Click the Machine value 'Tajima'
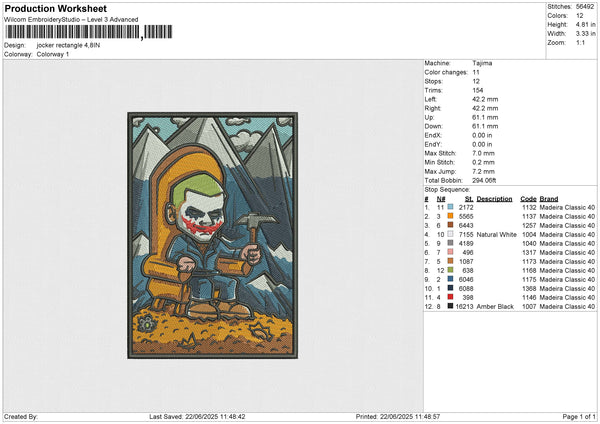The image size is (600, 424). (482, 63)
